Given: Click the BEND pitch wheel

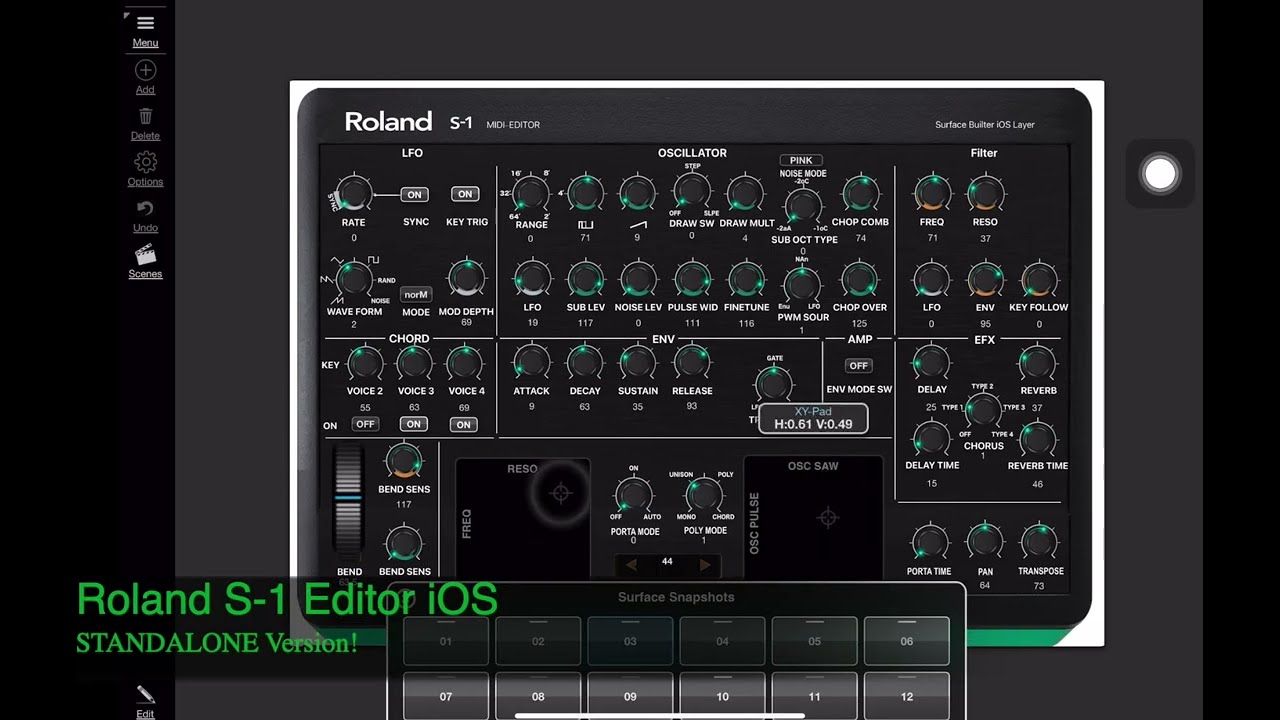Looking at the screenshot, I should coord(348,498).
